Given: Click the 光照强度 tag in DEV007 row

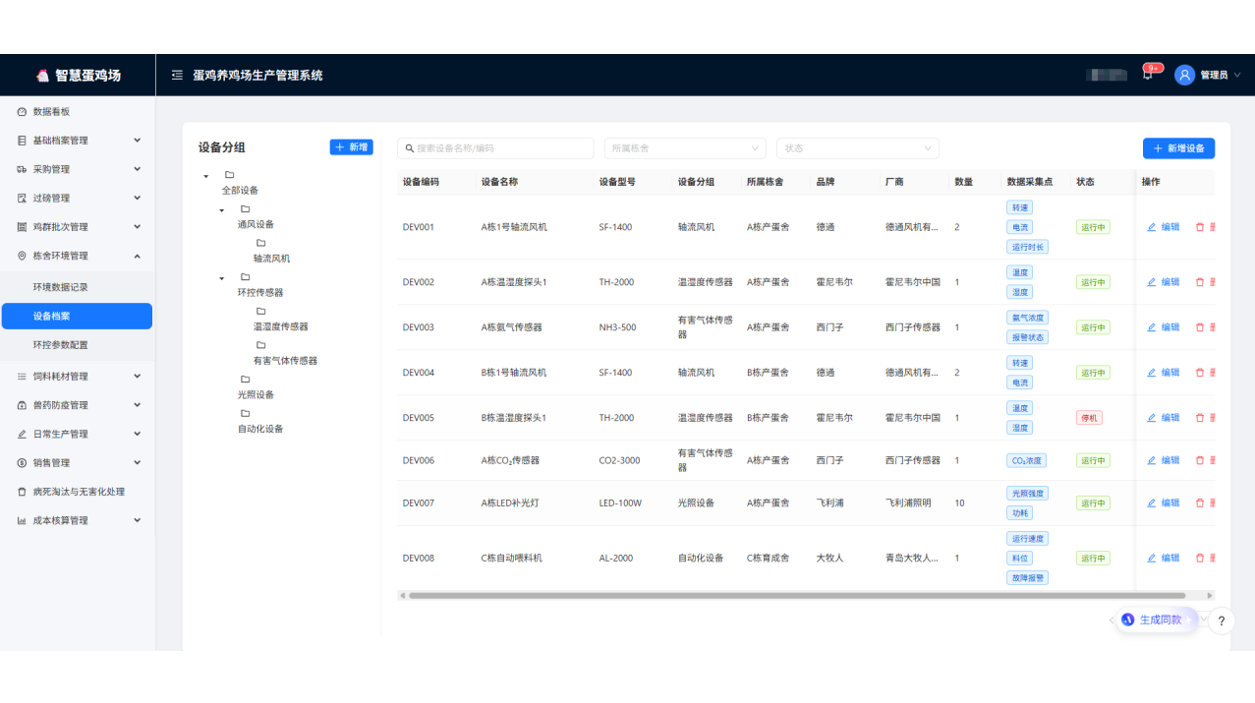Looking at the screenshot, I should [x=1027, y=493].
